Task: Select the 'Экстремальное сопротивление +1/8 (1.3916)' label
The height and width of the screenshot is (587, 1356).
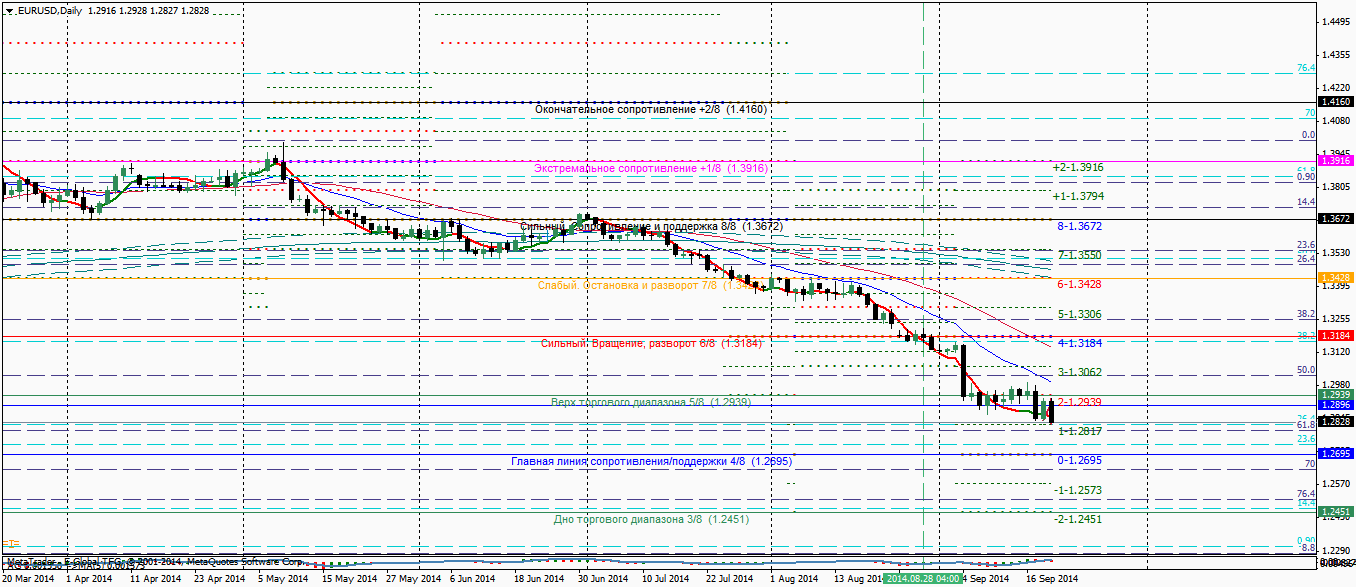Action: click(x=651, y=168)
